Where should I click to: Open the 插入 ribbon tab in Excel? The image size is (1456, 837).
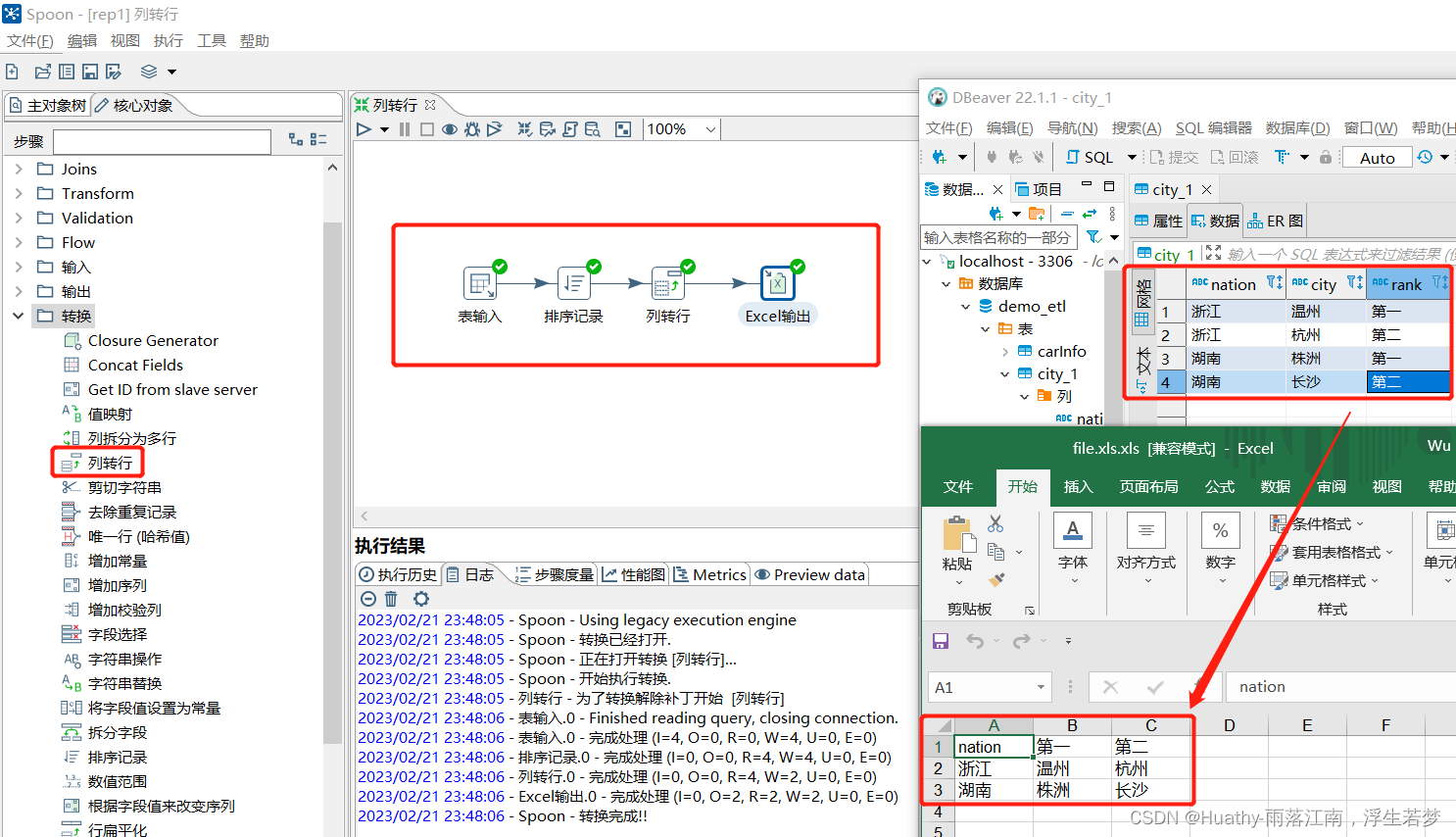click(1078, 487)
